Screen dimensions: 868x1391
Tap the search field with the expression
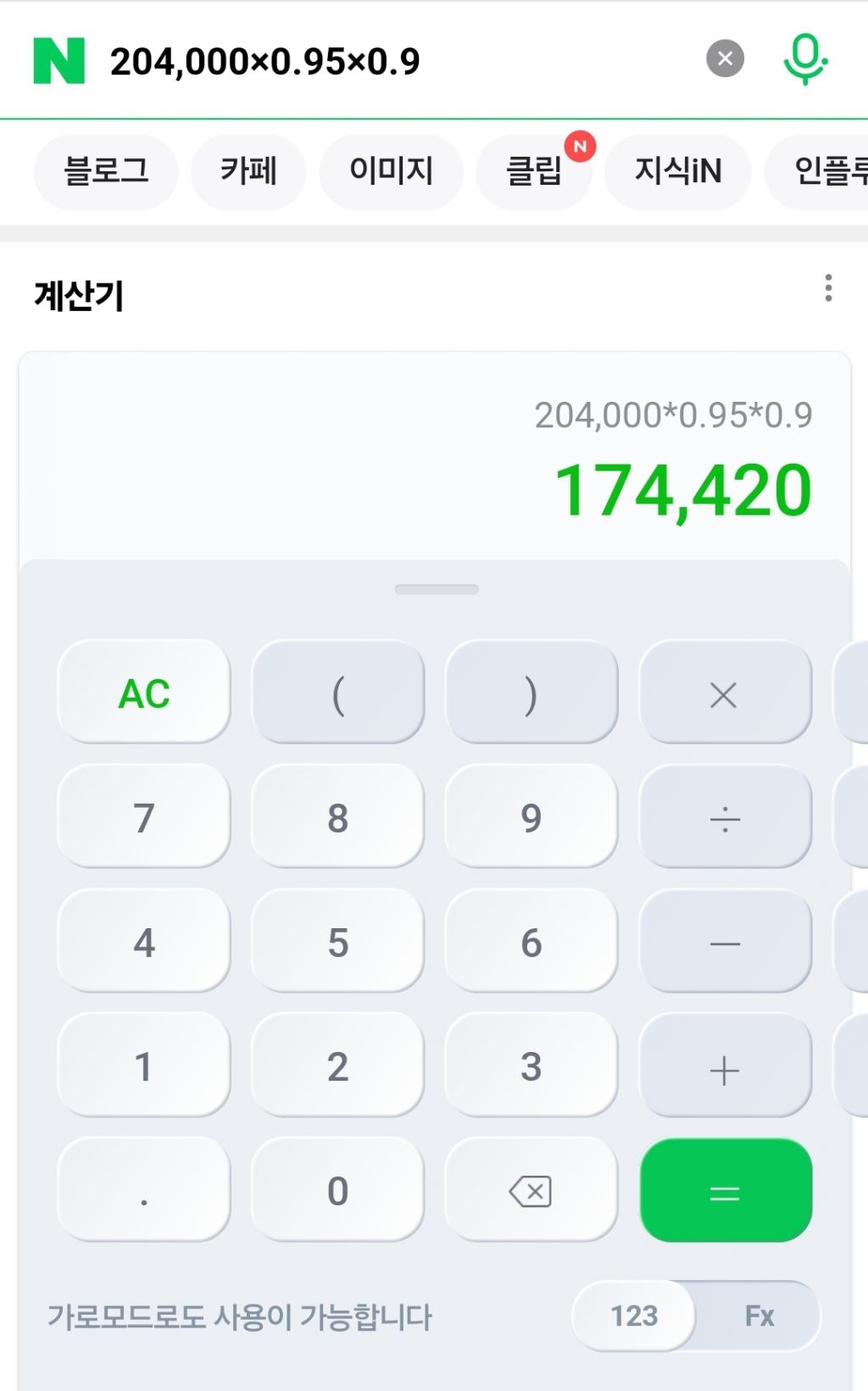[x=381, y=61]
